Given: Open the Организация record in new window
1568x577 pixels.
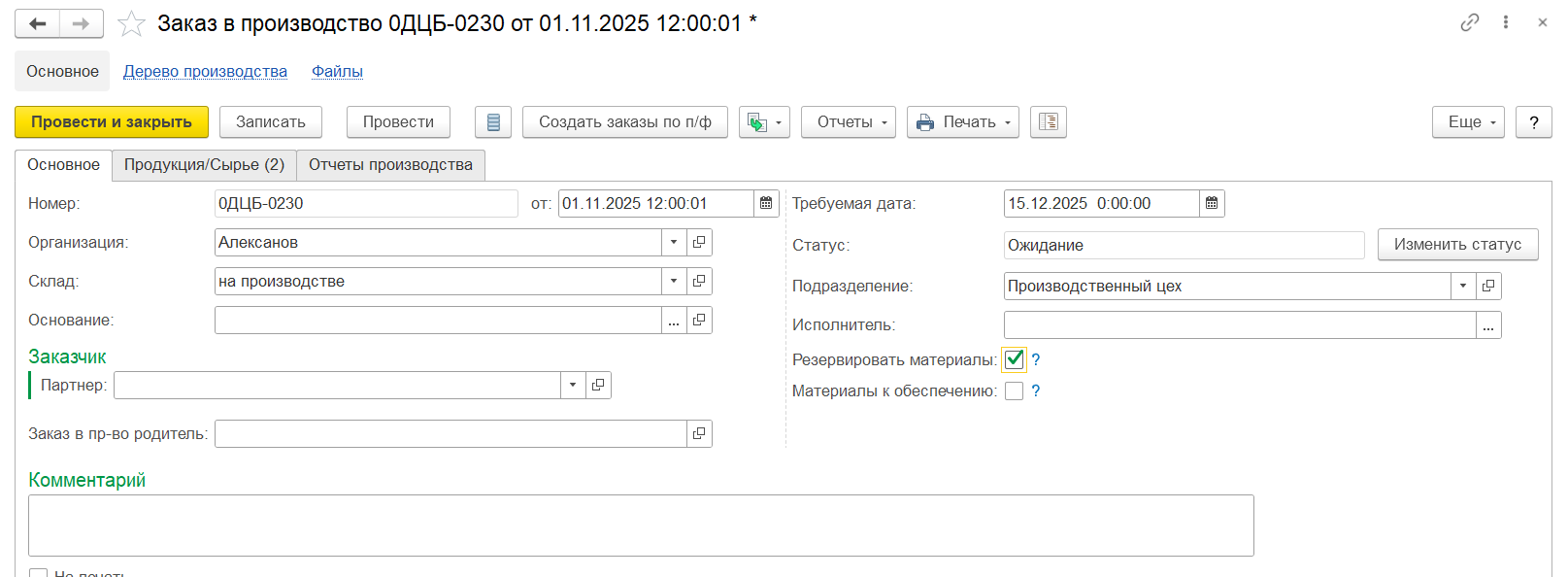Looking at the screenshot, I should point(699,242).
